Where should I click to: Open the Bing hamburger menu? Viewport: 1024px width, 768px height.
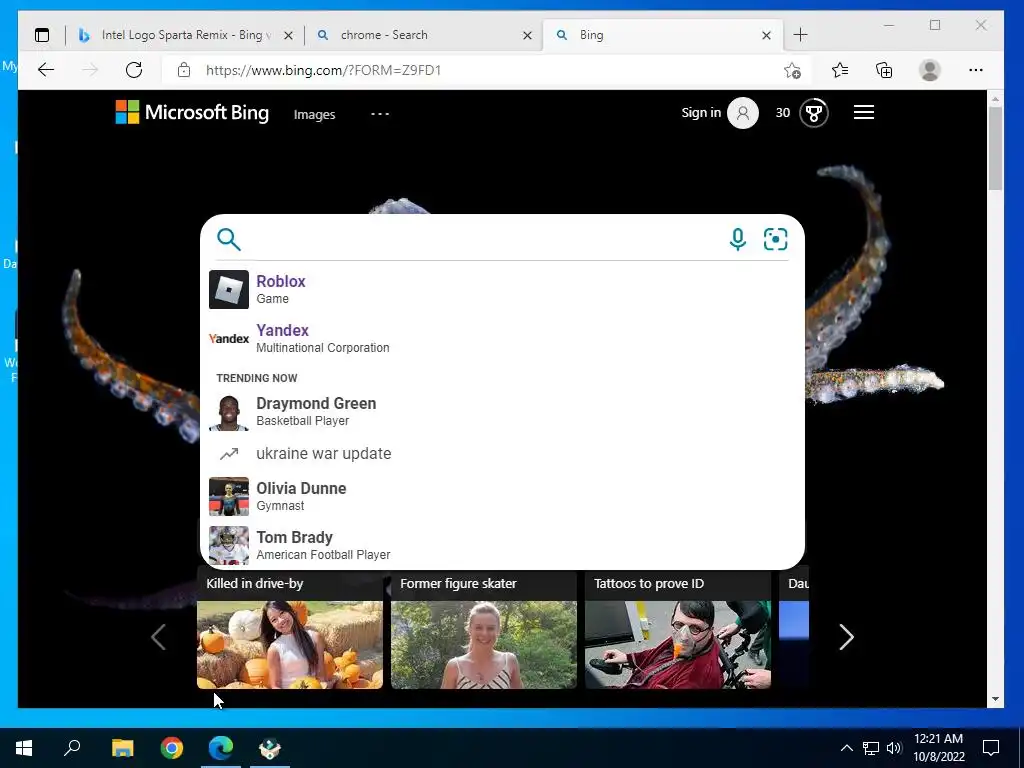tap(863, 112)
